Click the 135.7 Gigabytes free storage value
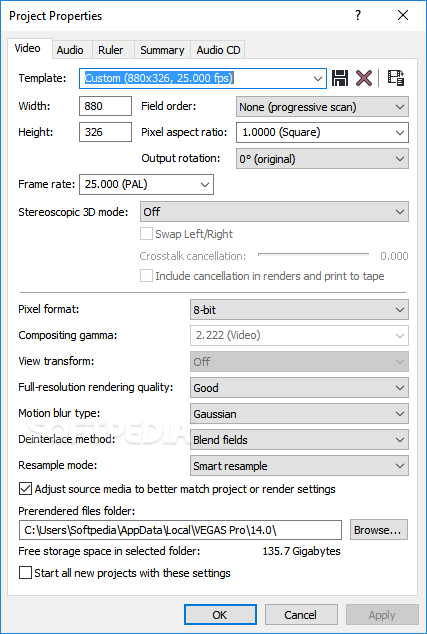Image resolution: width=427 pixels, height=634 pixels. click(301, 551)
